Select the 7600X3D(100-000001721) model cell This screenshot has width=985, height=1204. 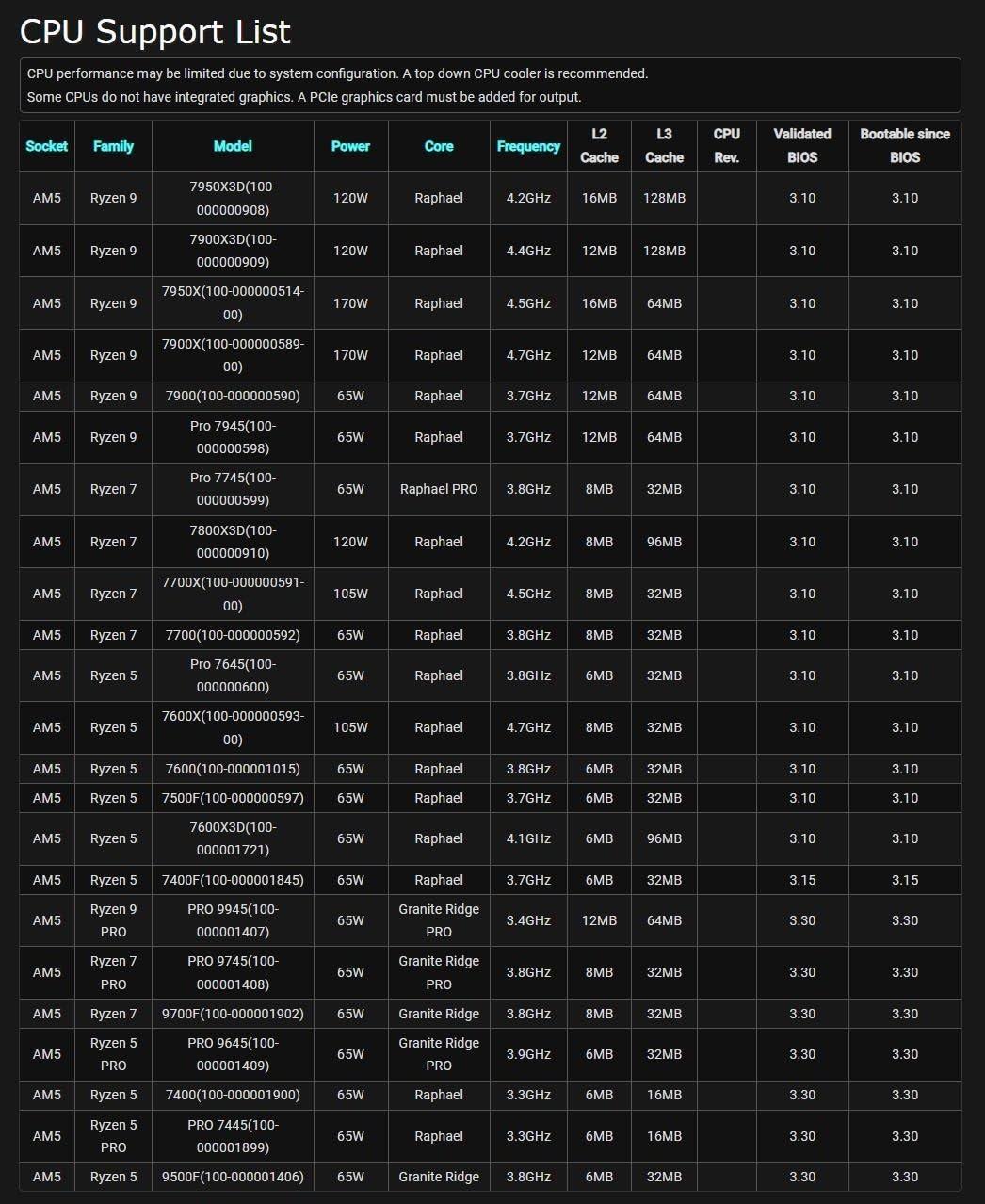pos(233,838)
